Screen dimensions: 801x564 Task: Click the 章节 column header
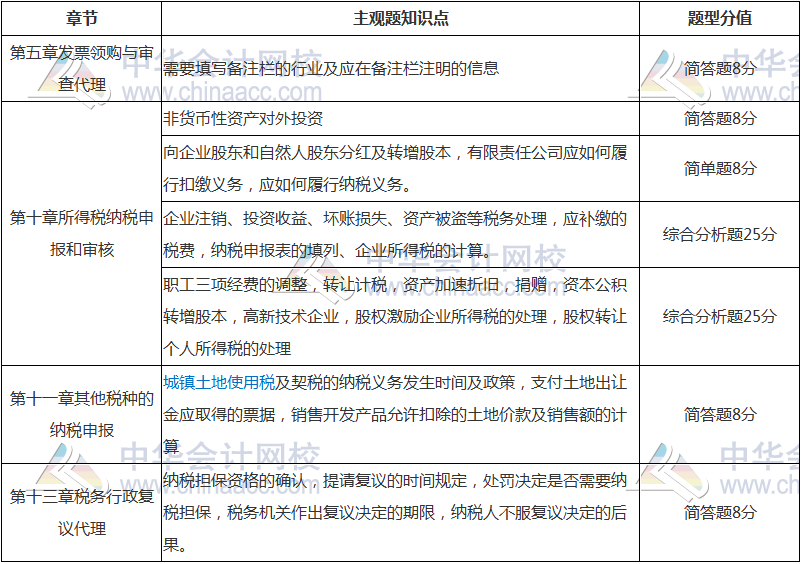(81, 18)
